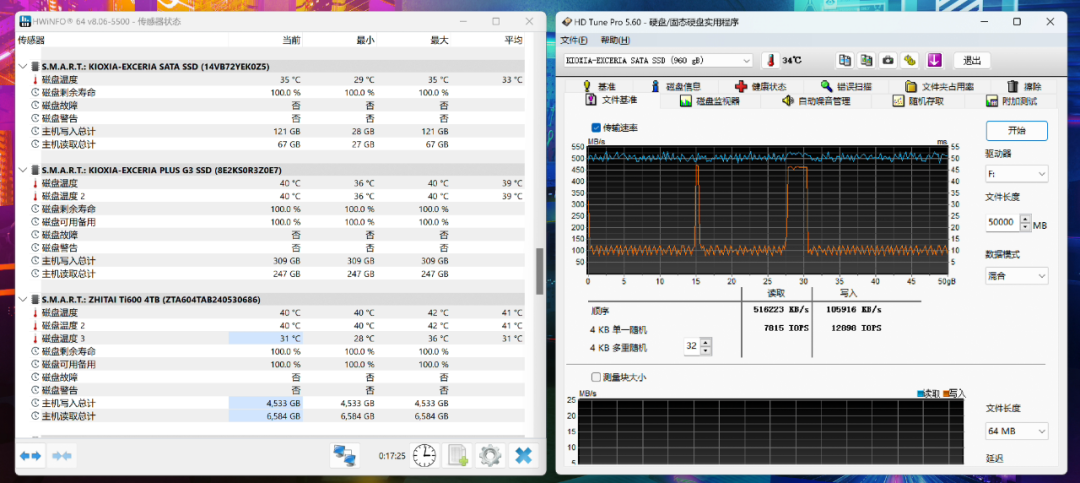Click the collapse columns arrows icon in HWiNFO

[x=62, y=455]
